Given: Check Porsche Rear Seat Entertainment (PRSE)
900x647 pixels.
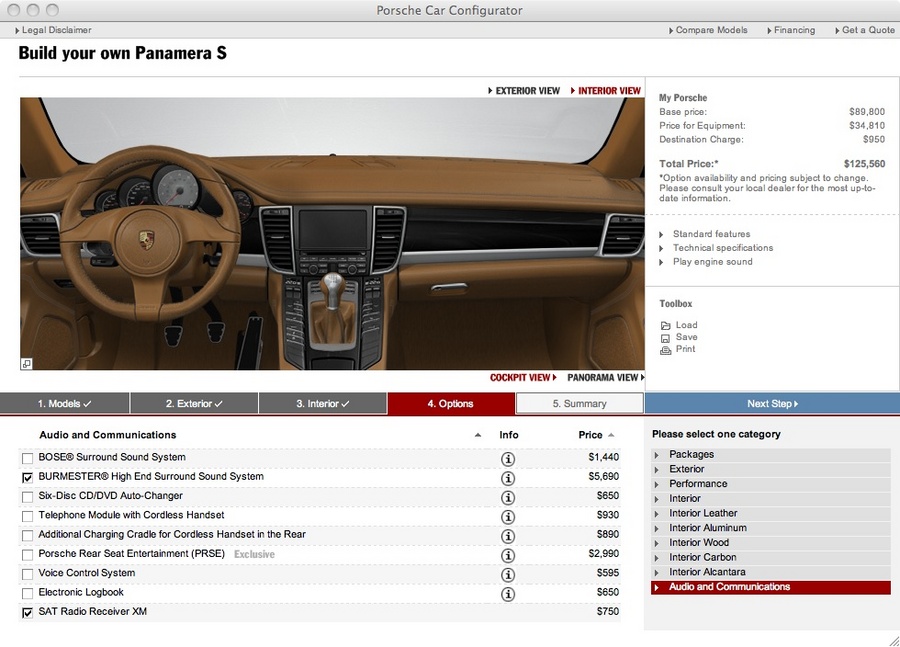Looking at the screenshot, I should pyautogui.click(x=27, y=555).
